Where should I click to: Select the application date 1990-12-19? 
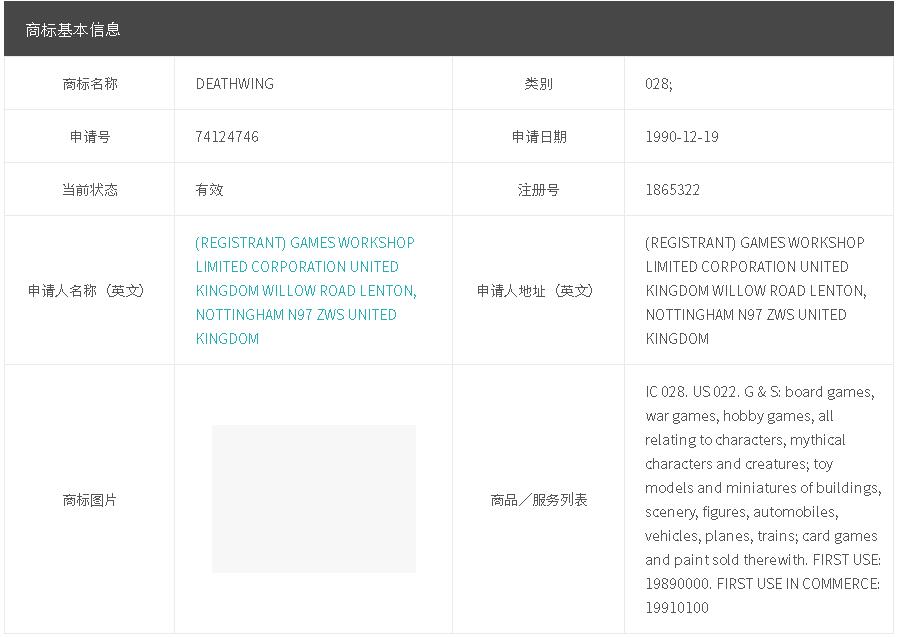pyautogui.click(x=682, y=137)
